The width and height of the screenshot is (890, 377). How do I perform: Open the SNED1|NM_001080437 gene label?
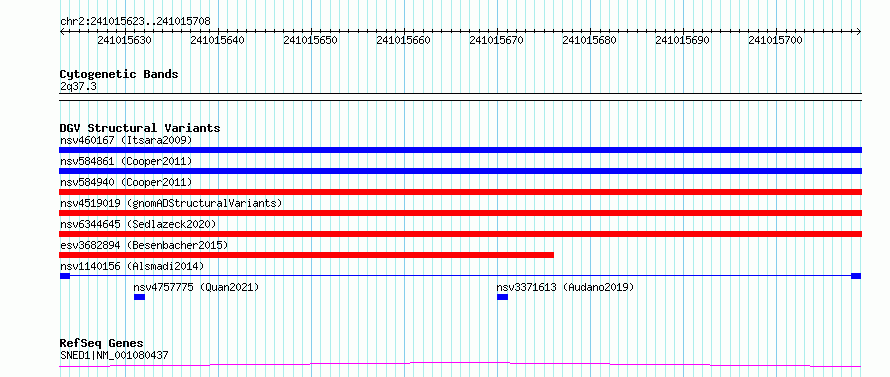[114, 355]
